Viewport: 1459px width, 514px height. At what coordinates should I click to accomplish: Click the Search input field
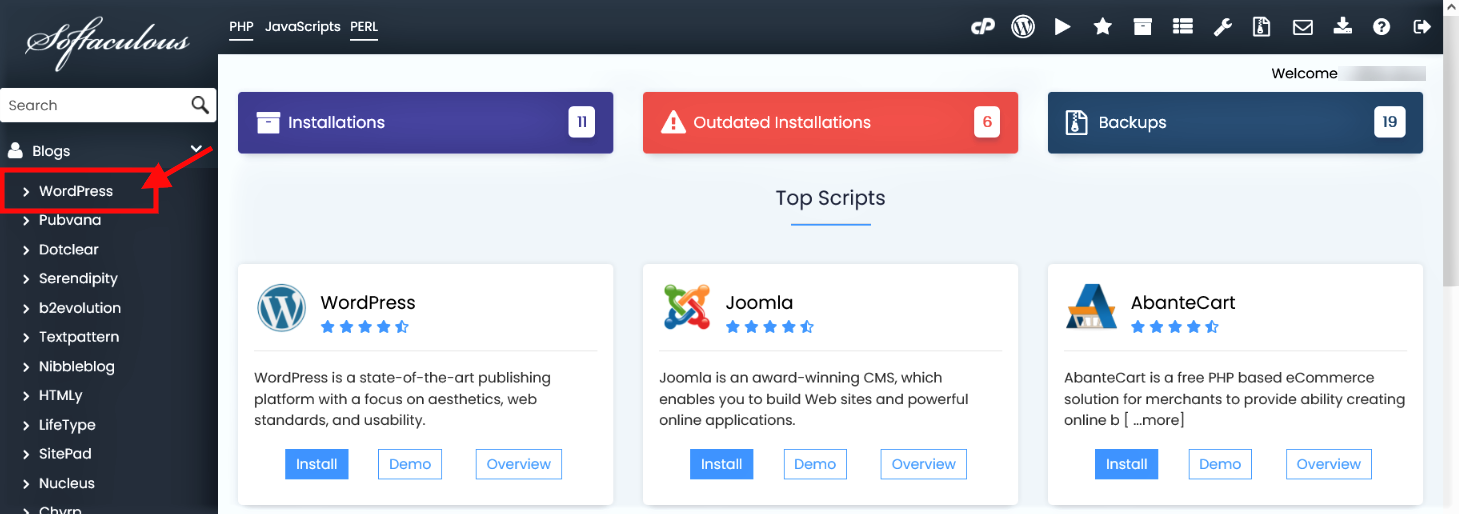[x=95, y=105]
